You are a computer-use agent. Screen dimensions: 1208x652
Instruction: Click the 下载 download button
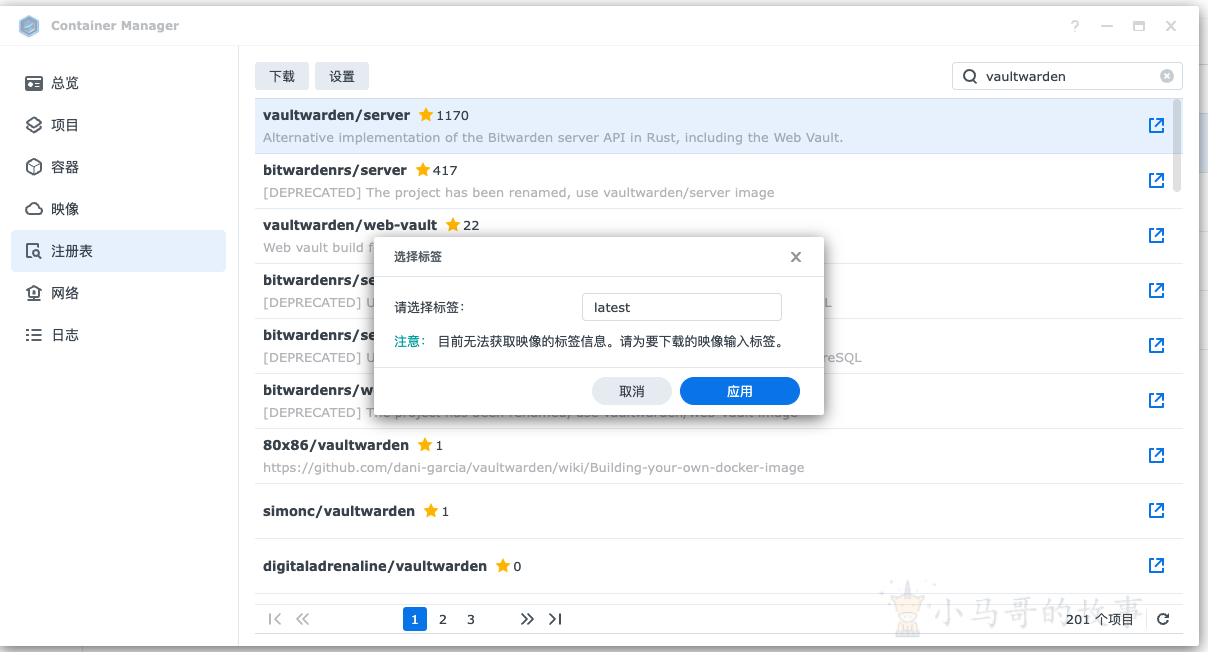(x=282, y=76)
